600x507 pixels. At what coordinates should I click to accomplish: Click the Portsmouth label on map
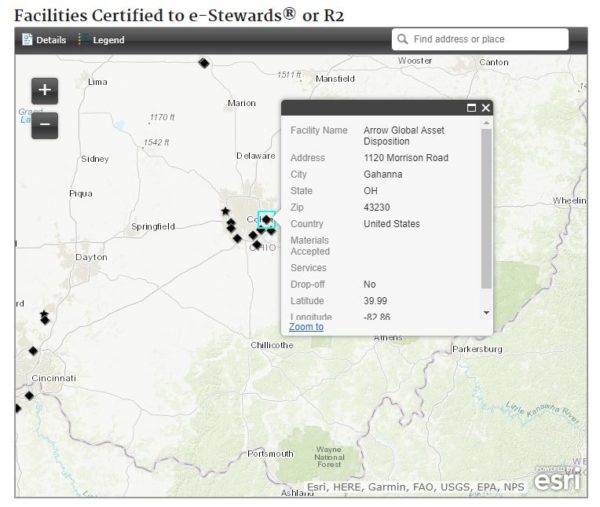tap(270, 454)
